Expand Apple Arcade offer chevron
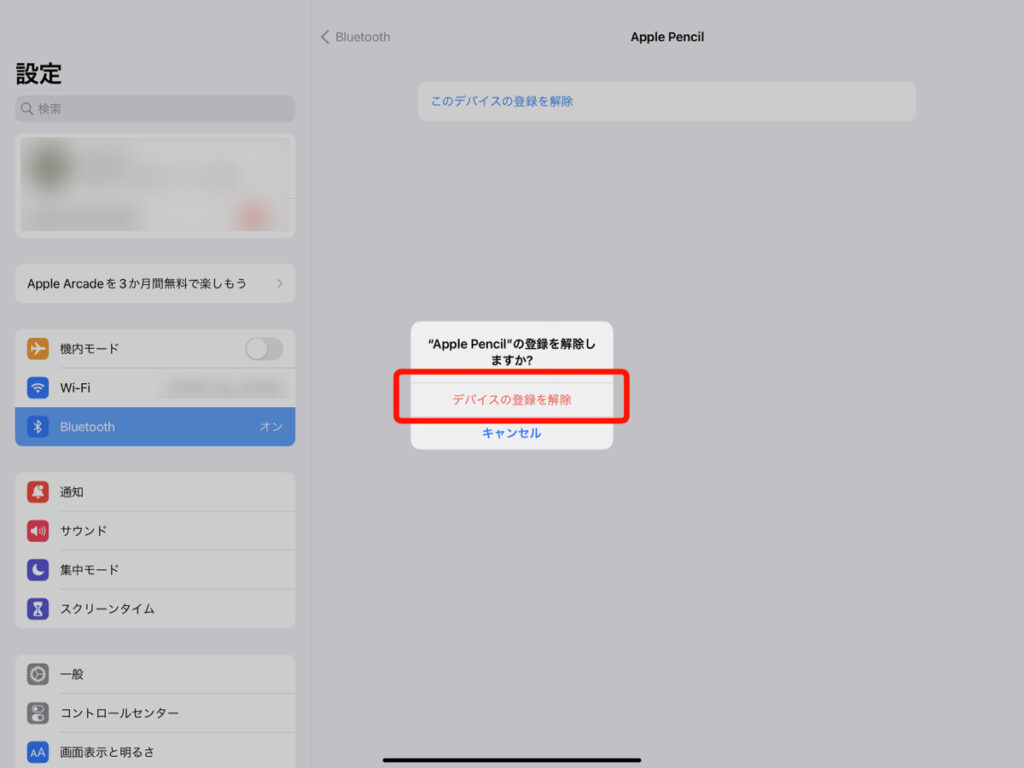This screenshot has height=768, width=1024. [x=279, y=284]
